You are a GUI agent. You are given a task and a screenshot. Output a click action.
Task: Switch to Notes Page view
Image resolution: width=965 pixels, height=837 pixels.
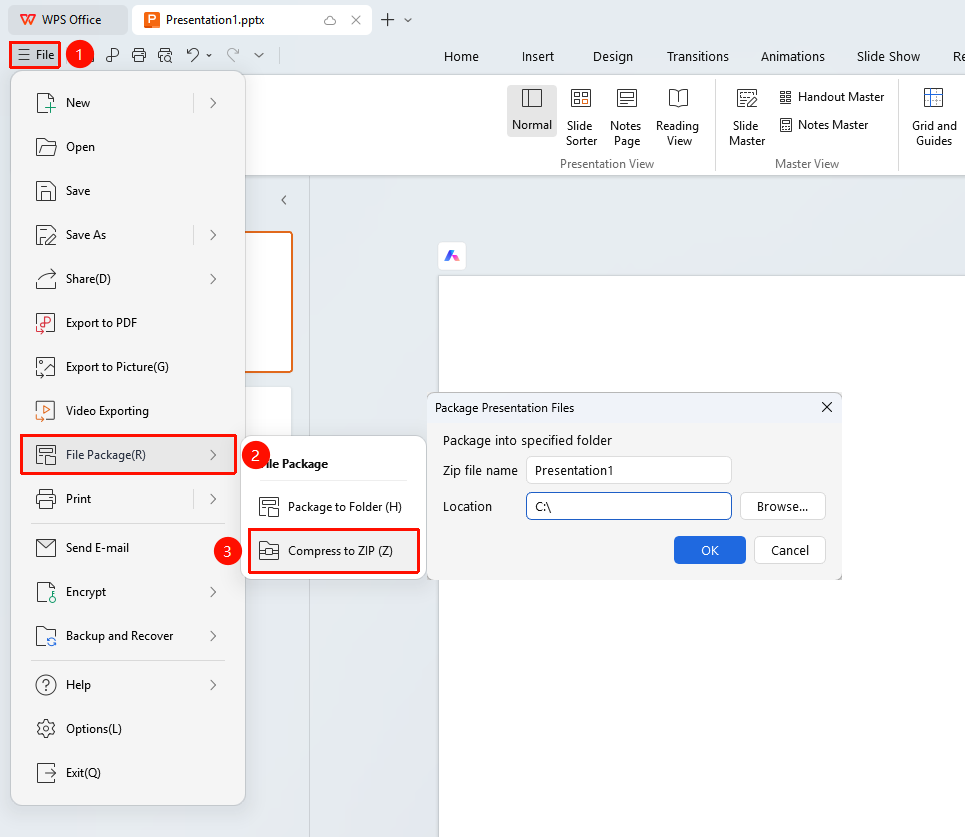626,118
